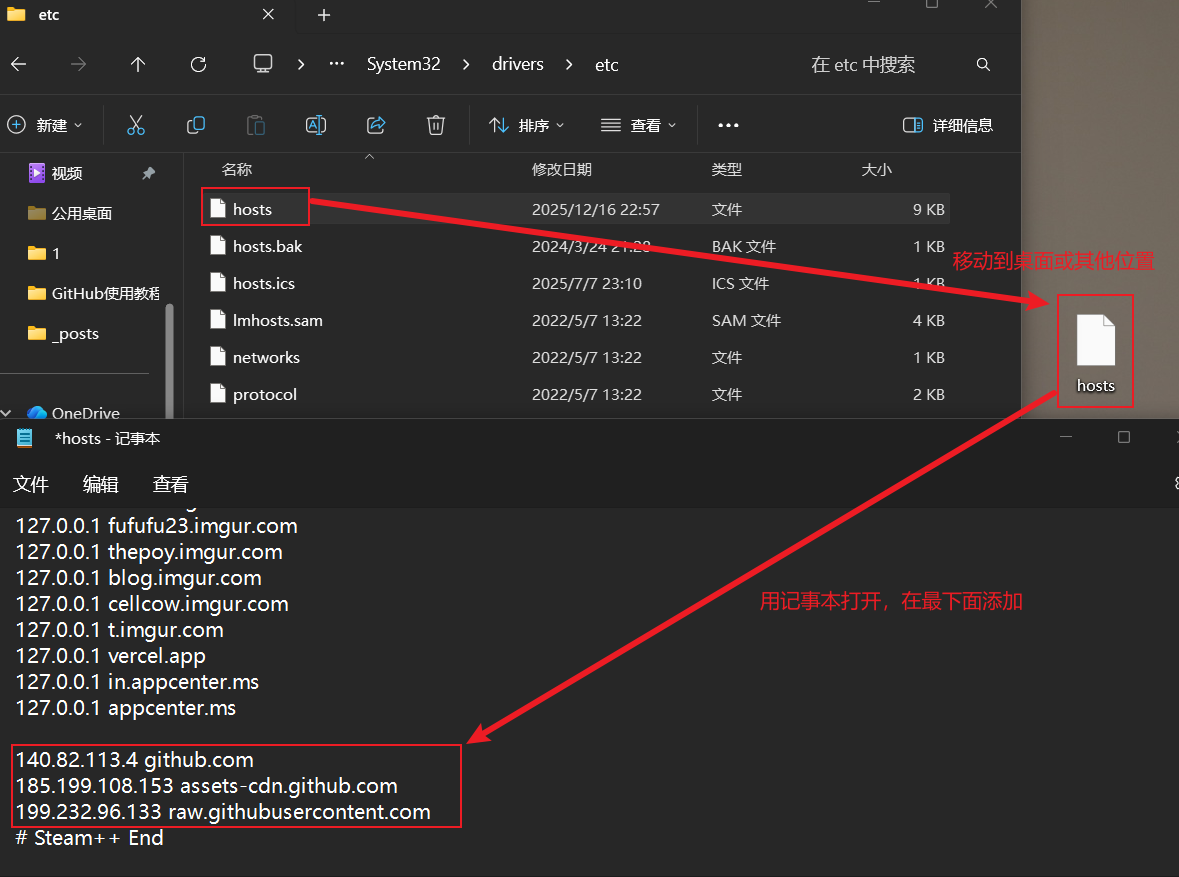Screen dimensions: 1179x877
Task: Open Notepad's 文件 menu
Action: pyautogui.click(x=31, y=484)
